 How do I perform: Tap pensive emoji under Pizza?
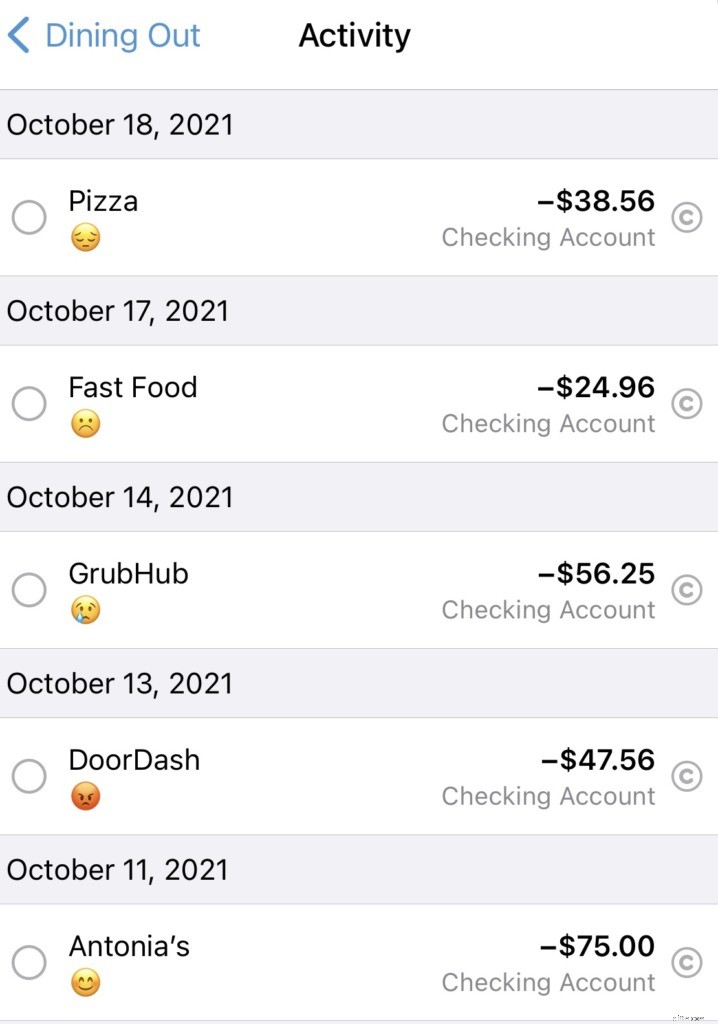pyautogui.click(x=85, y=238)
